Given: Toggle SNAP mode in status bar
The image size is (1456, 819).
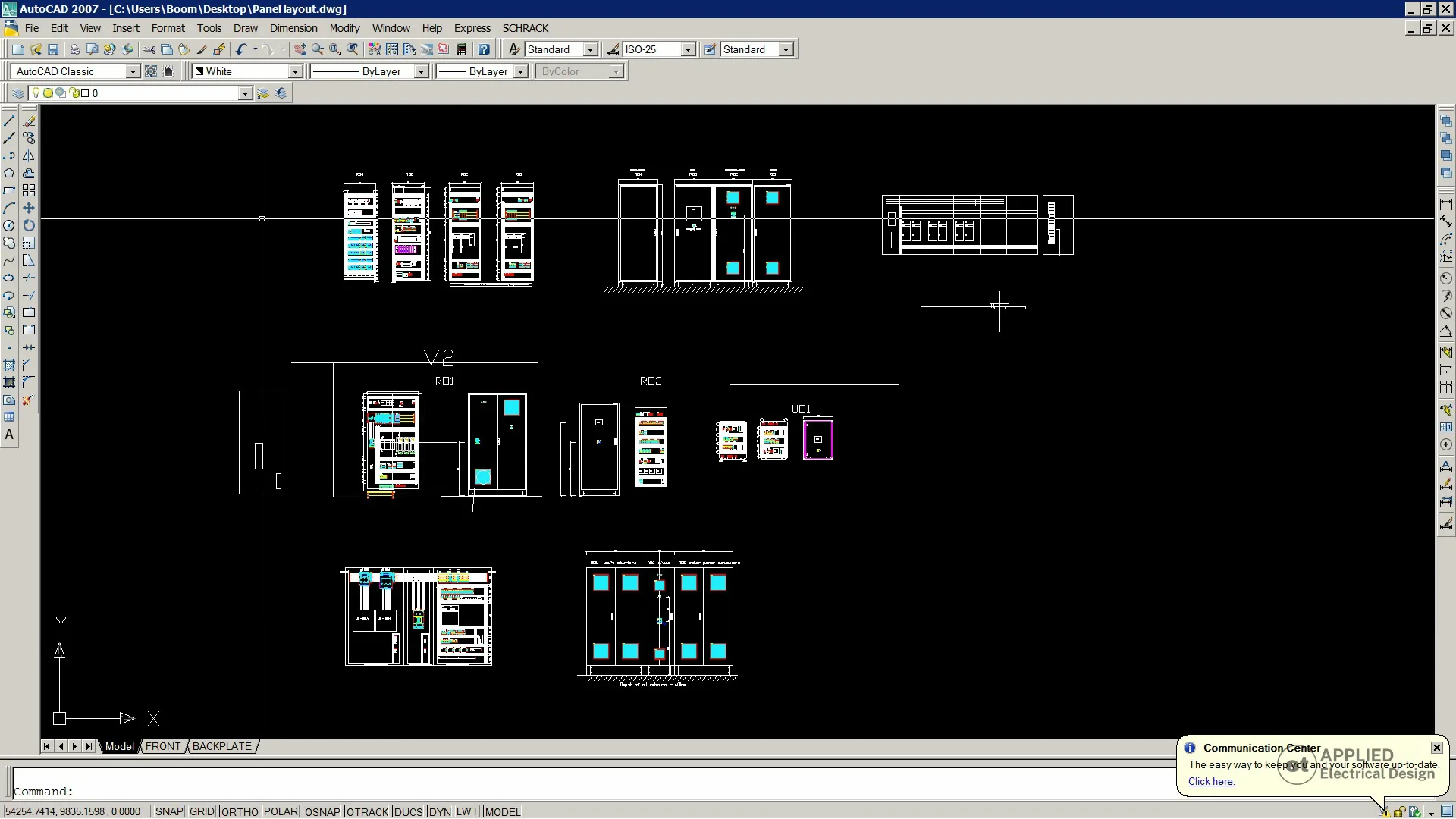Looking at the screenshot, I should [169, 811].
